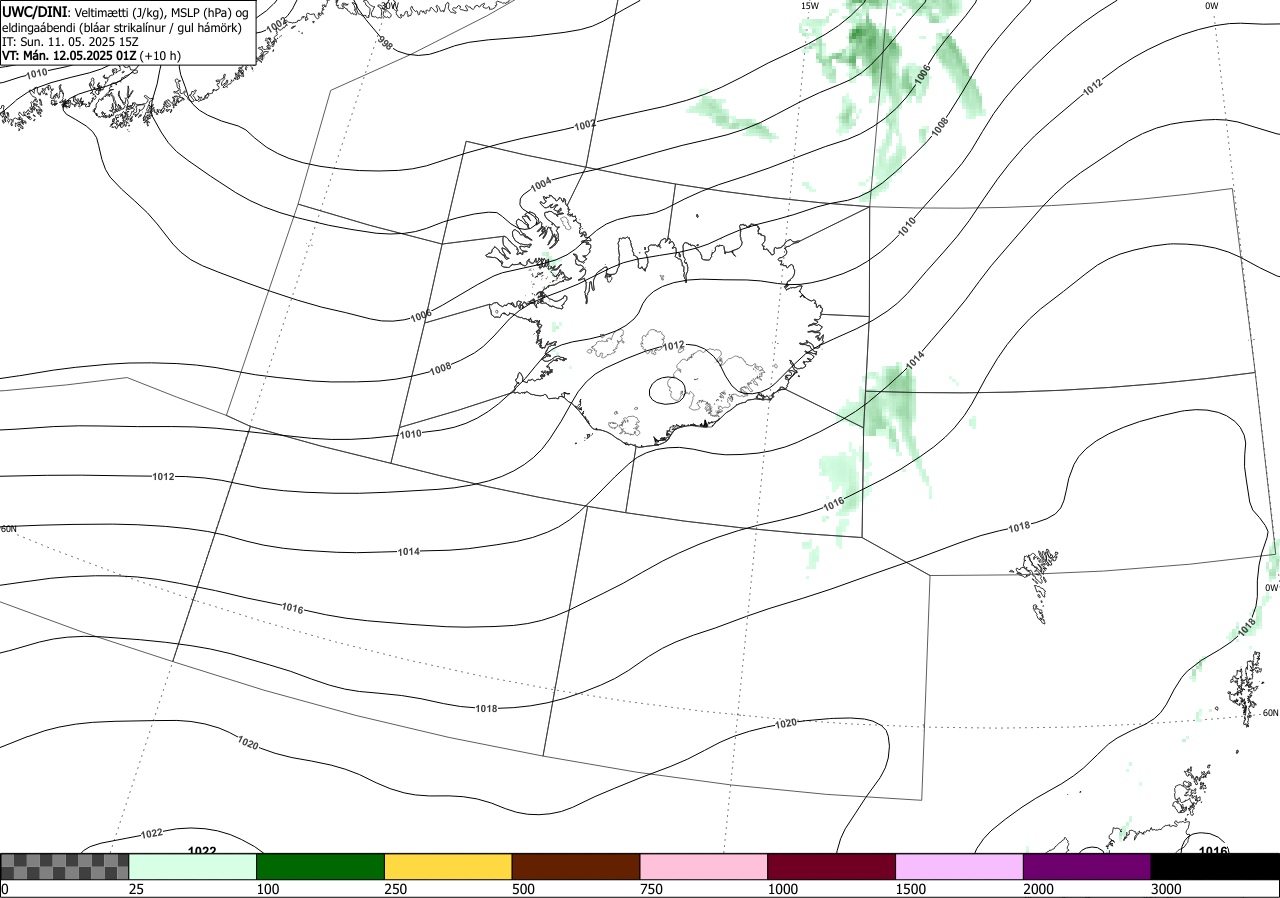Click the '1020' isobar label below the 15W line

(x=786, y=723)
